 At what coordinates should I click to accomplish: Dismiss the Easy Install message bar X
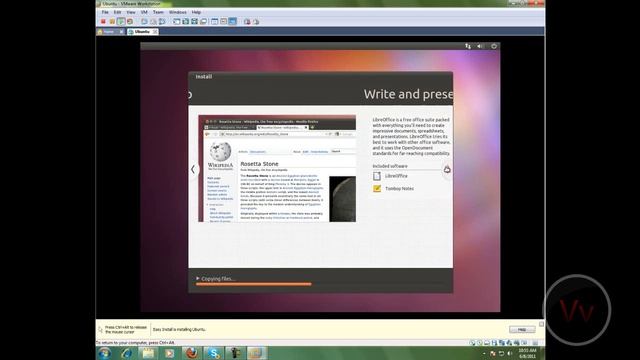(541, 324)
